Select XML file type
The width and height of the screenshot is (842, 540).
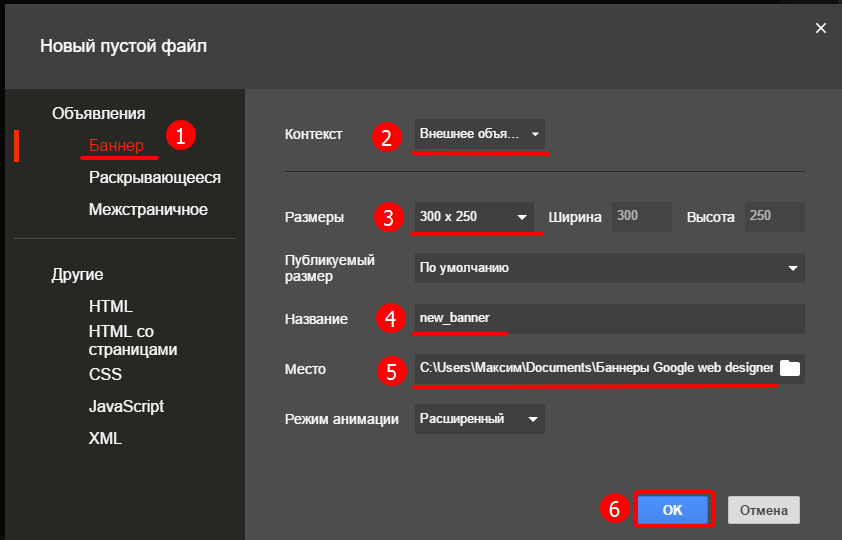pos(106,438)
